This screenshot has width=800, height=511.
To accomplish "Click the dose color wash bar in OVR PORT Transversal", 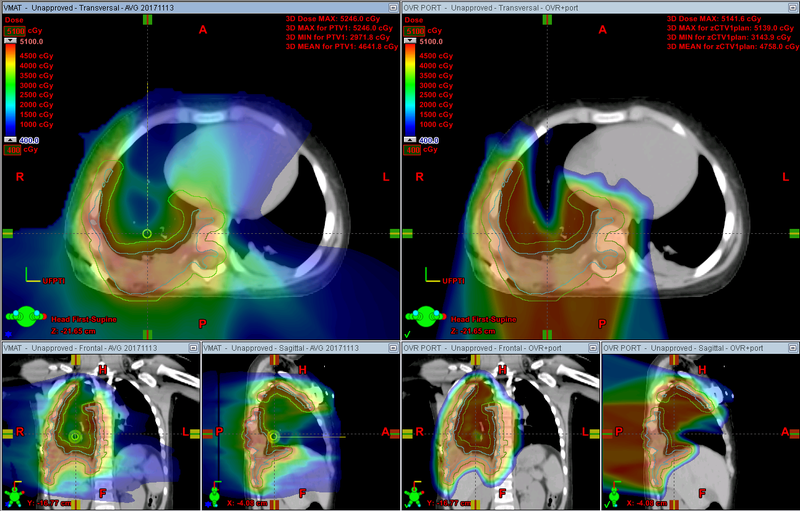I will pyautogui.click(x=410, y=90).
